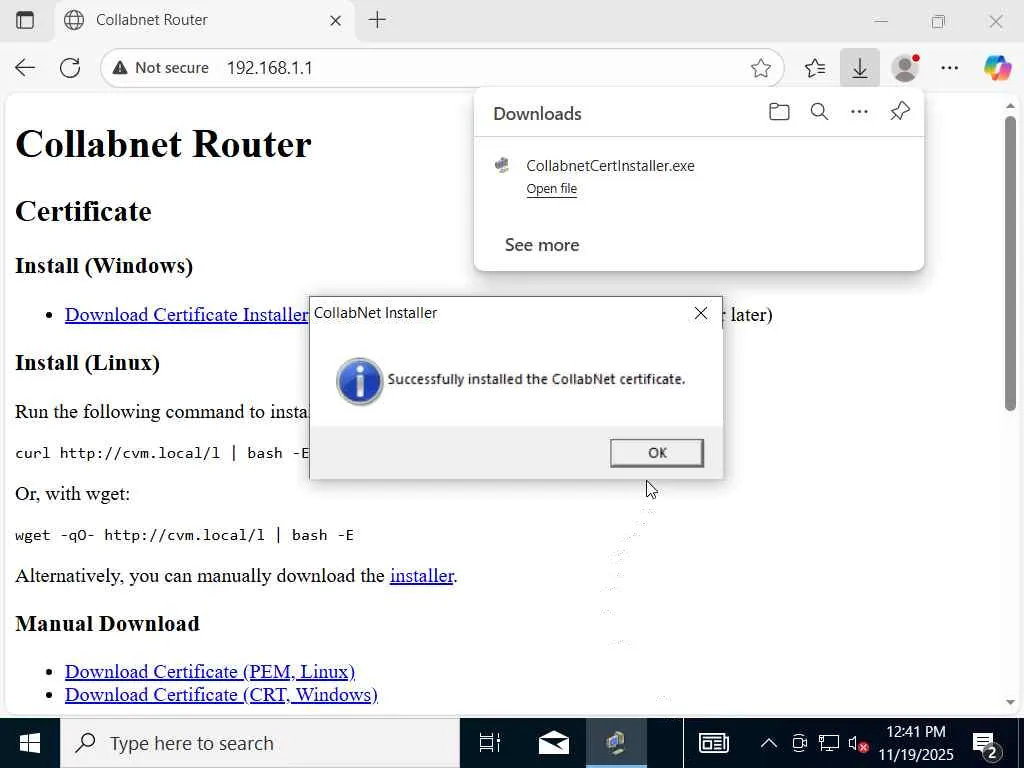
Task: Click See more in Downloads panel
Action: point(542,245)
